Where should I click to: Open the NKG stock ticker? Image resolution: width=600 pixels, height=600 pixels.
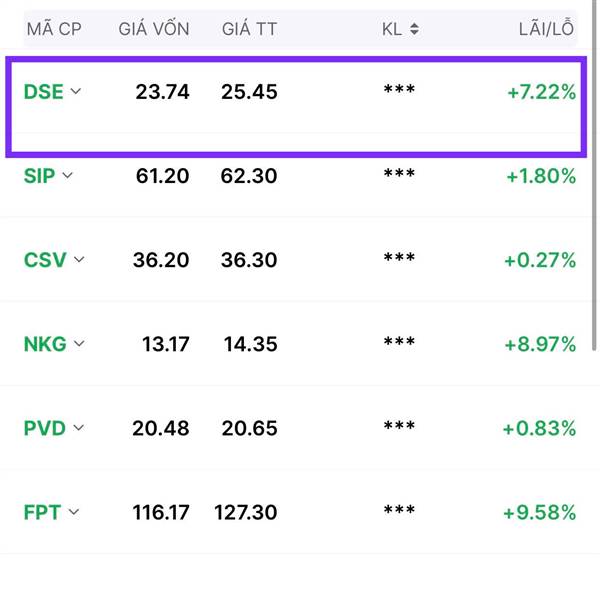(45, 344)
